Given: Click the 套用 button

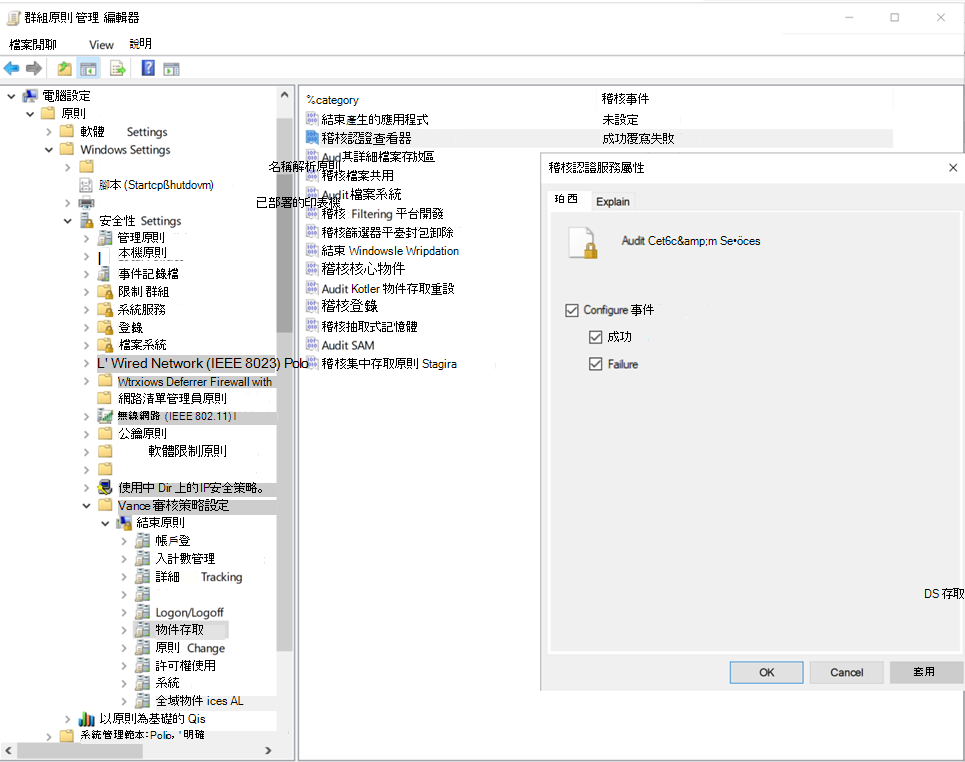Looking at the screenshot, I should (926, 672).
